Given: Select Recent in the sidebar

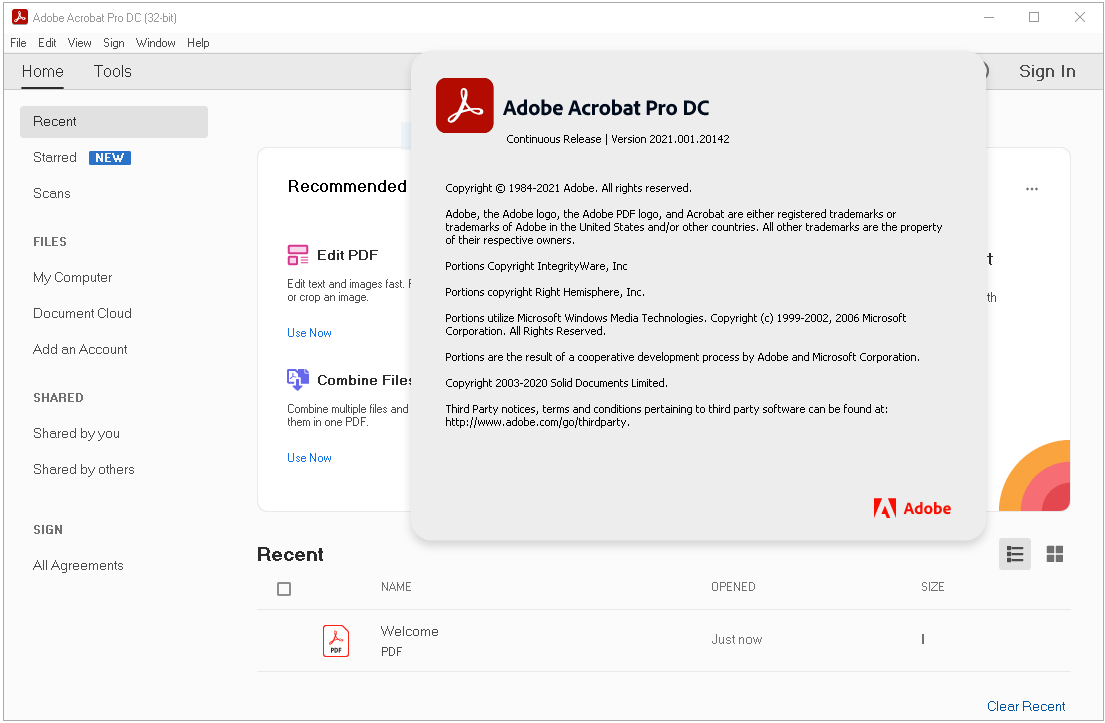Looking at the screenshot, I should click(113, 122).
